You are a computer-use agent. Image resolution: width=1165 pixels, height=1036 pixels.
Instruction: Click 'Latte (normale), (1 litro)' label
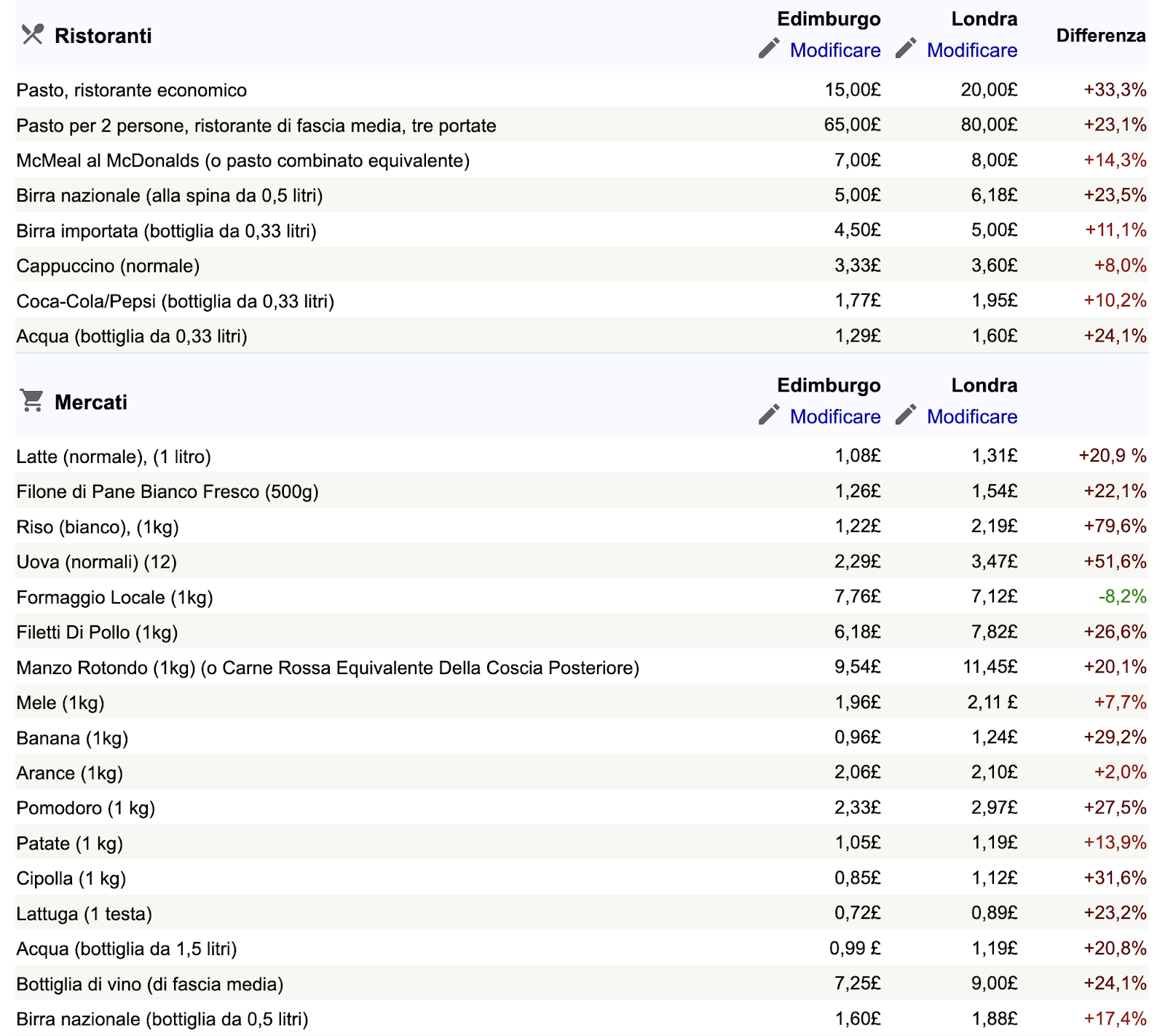coord(114,456)
